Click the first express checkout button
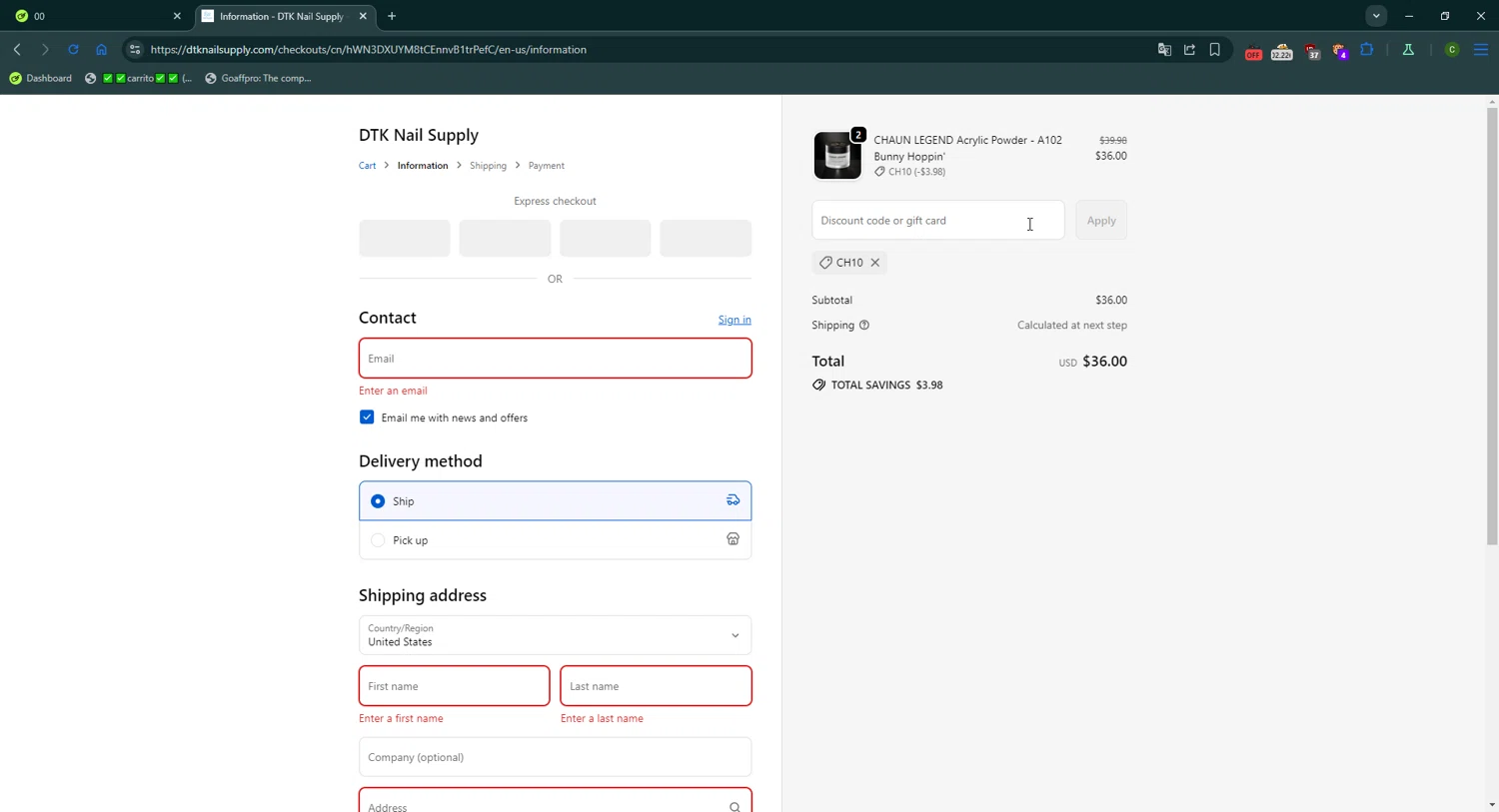Viewport: 1499px width, 812px height. tap(405, 239)
